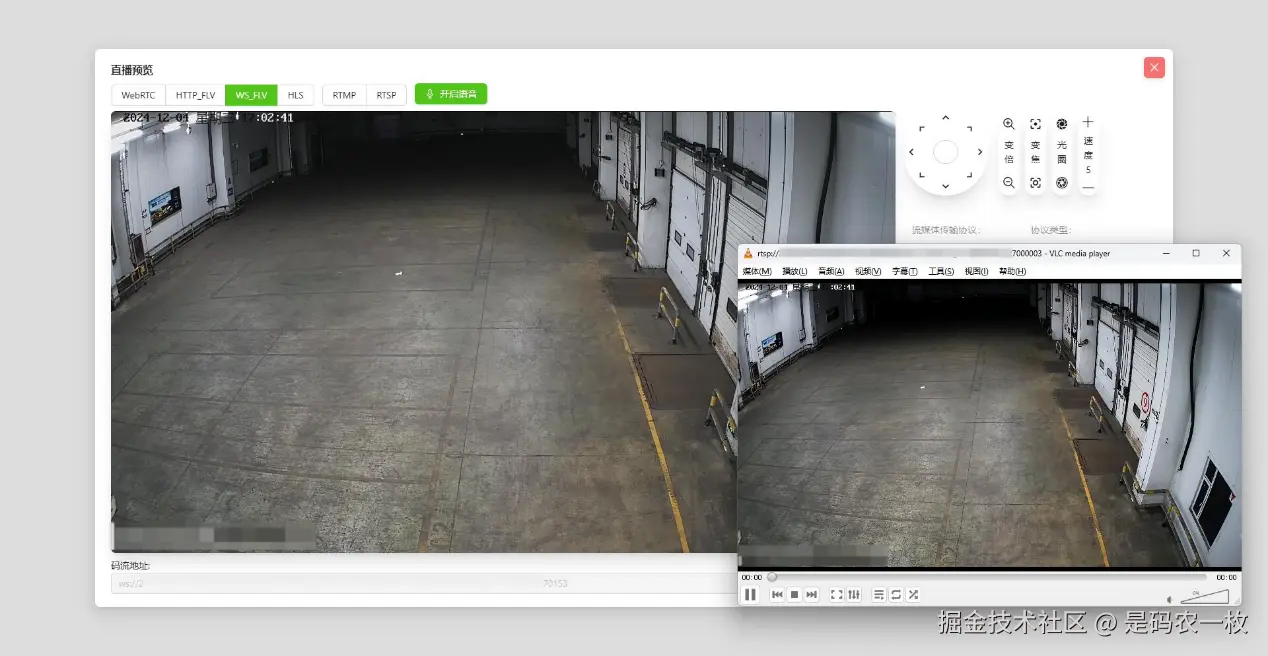
Task: Click VLC previous media button
Action: 777,594
